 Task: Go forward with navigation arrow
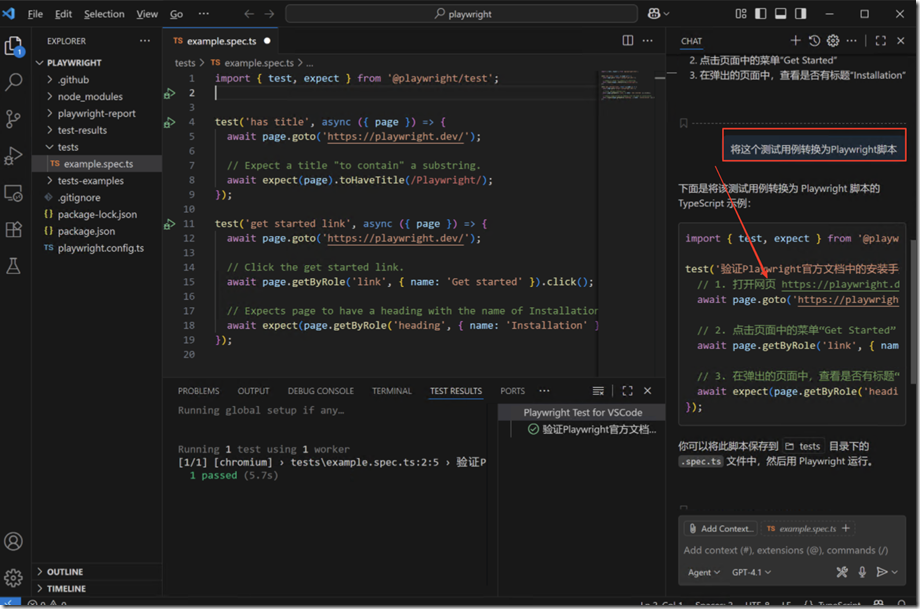(x=269, y=13)
